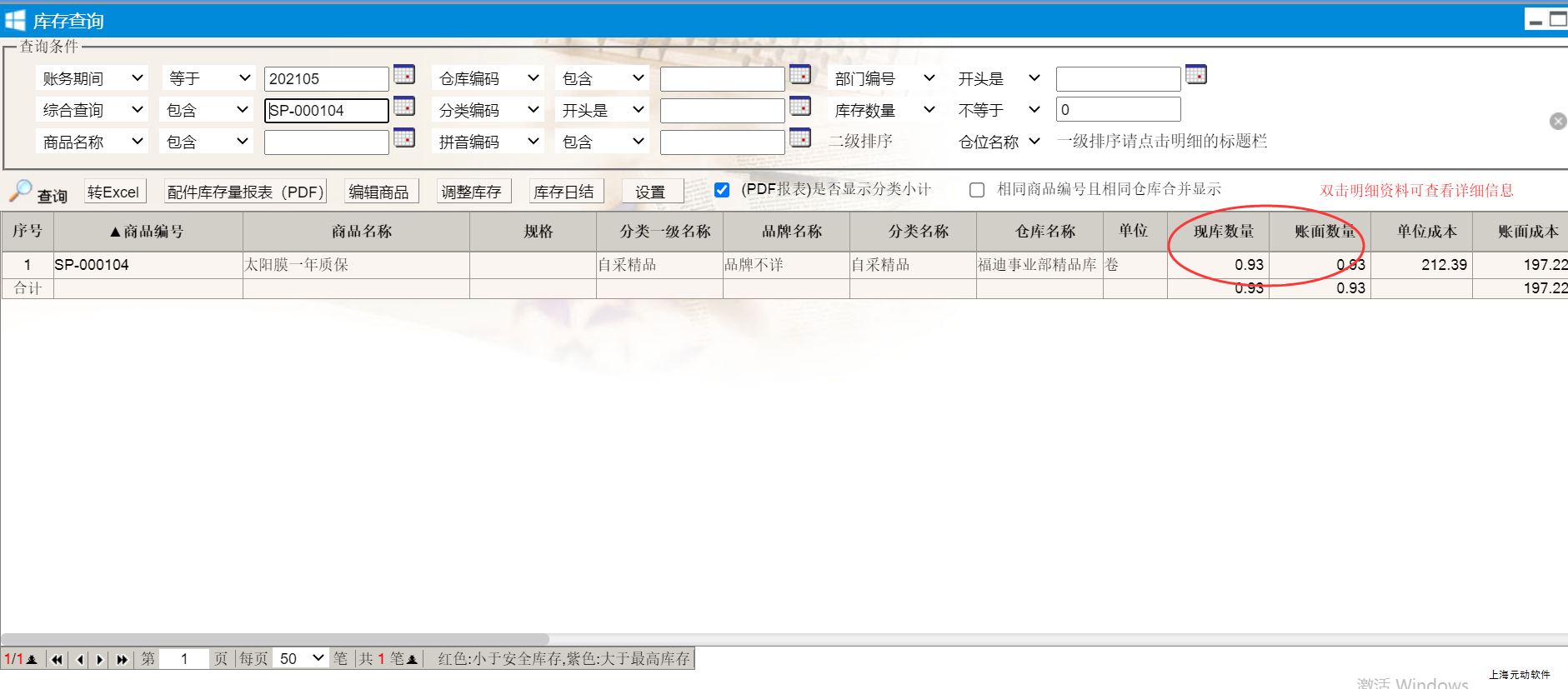Click picker icon beside 部门编号 value field
This screenshot has width=1568, height=689.
(x=1196, y=75)
